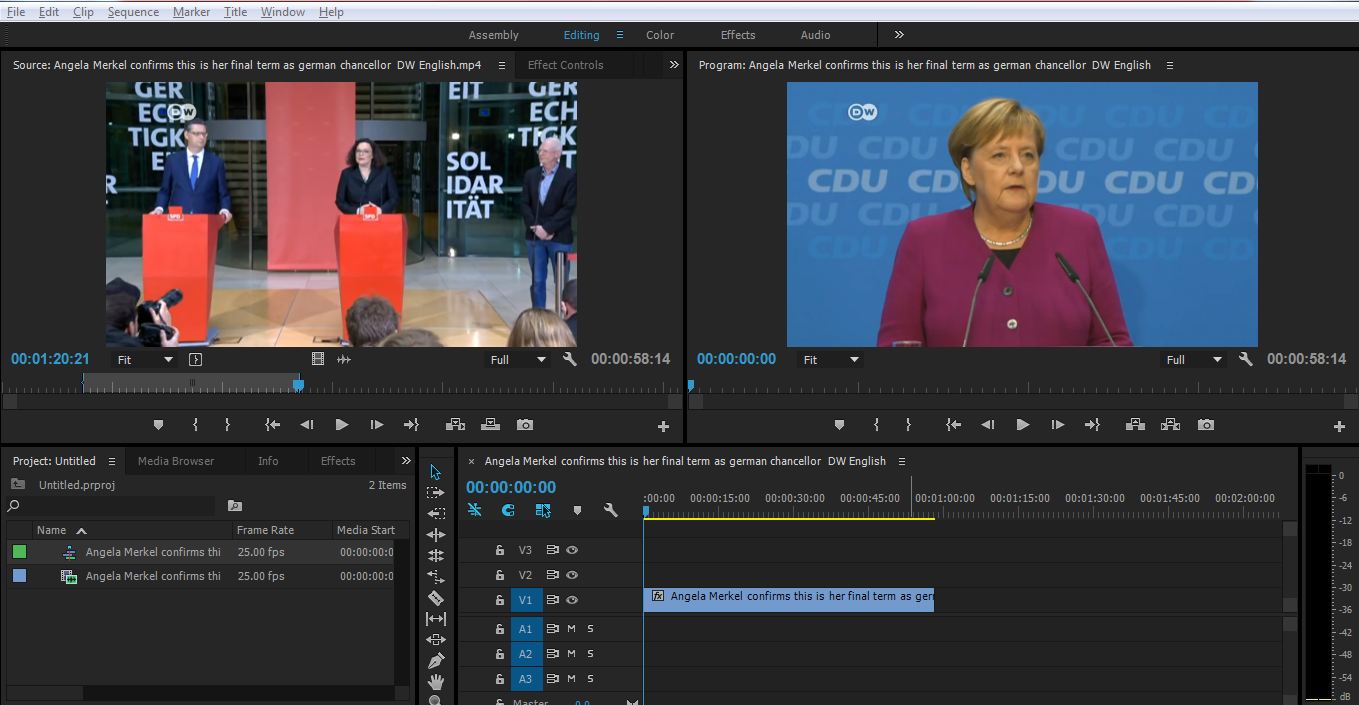Open Program monitor panel menu

click(1169, 65)
